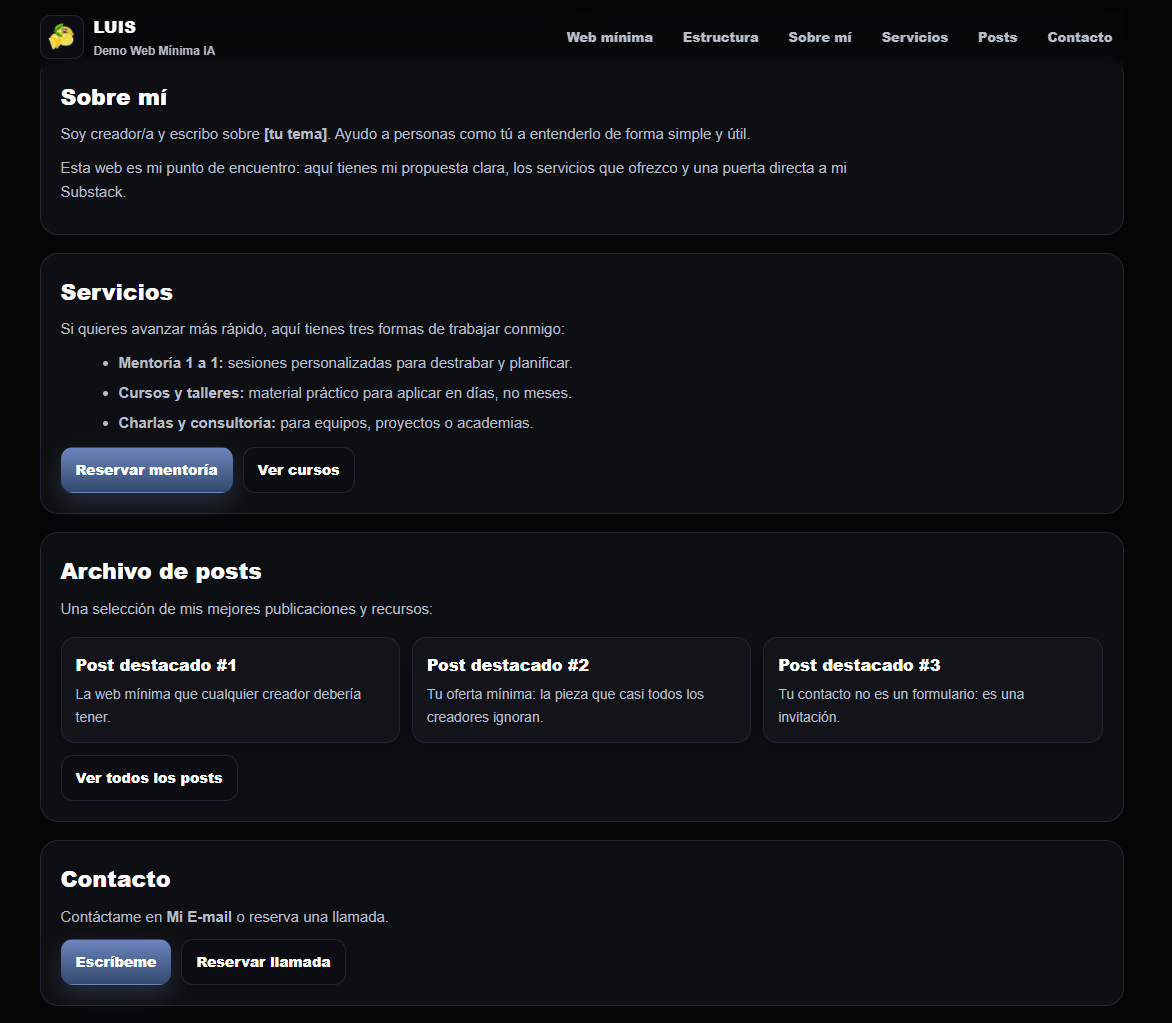Go to Estructura in the navigation
The height and width of the screenshot is (1023, 1172).
[720, 37]
